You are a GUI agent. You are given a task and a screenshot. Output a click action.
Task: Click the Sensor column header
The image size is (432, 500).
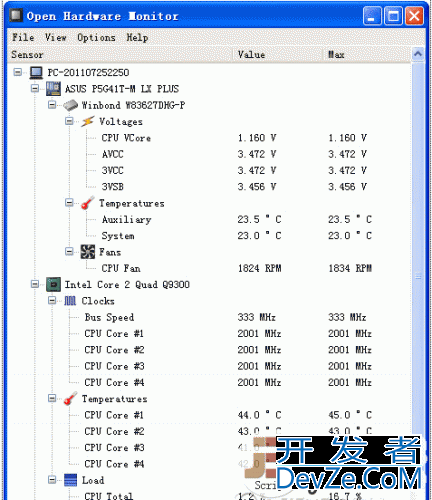tap(120, 55)
